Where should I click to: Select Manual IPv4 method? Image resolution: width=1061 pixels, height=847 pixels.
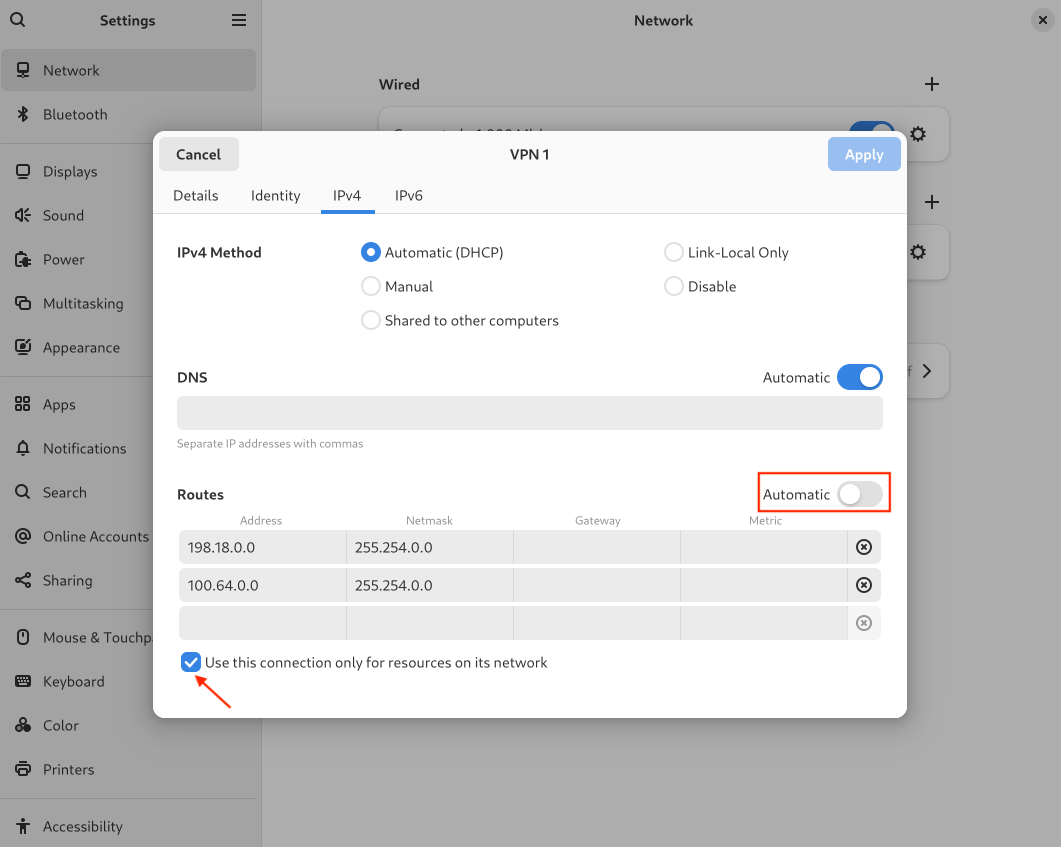(397, 286)
